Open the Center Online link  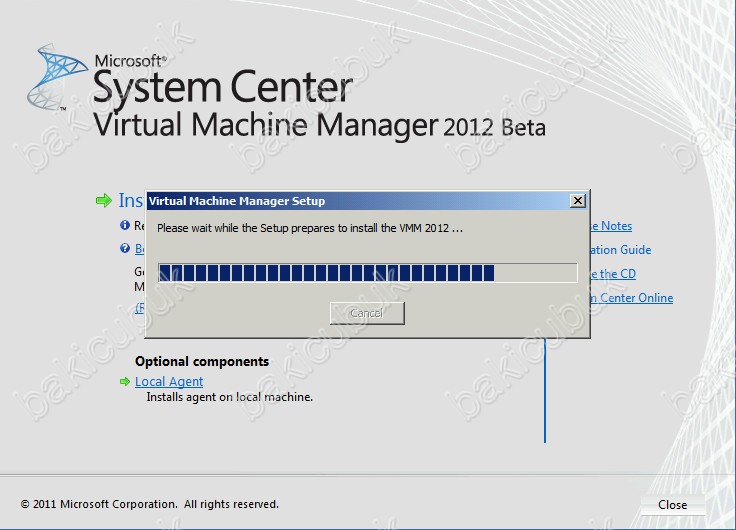[x=632, y=298]
